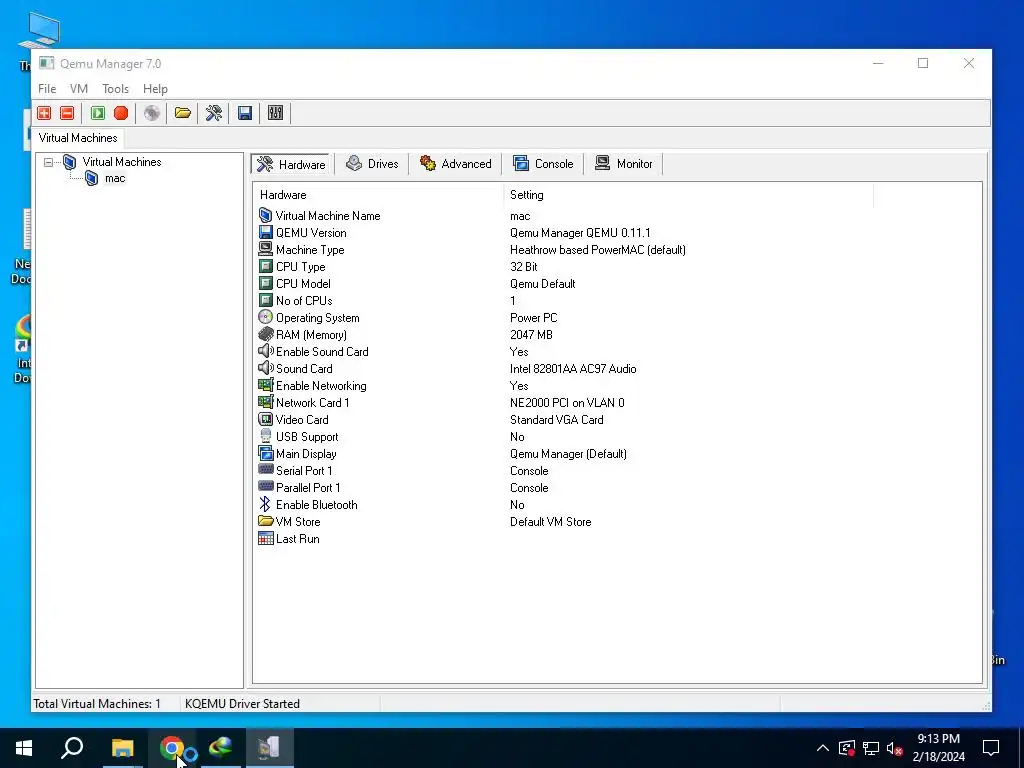Viewport: 1024px width, 768px height.
Task: Switch to the Drives tab
Action: 372,163
